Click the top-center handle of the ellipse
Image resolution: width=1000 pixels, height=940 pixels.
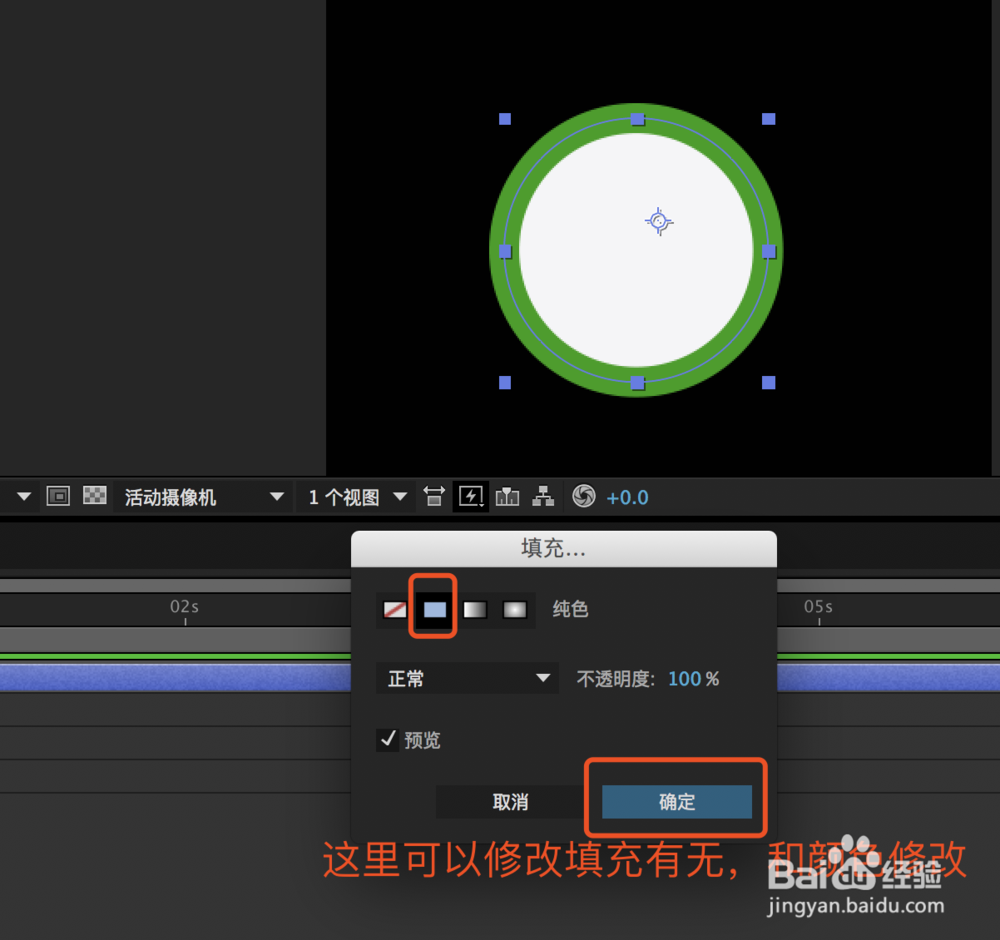tap(637, 119)
